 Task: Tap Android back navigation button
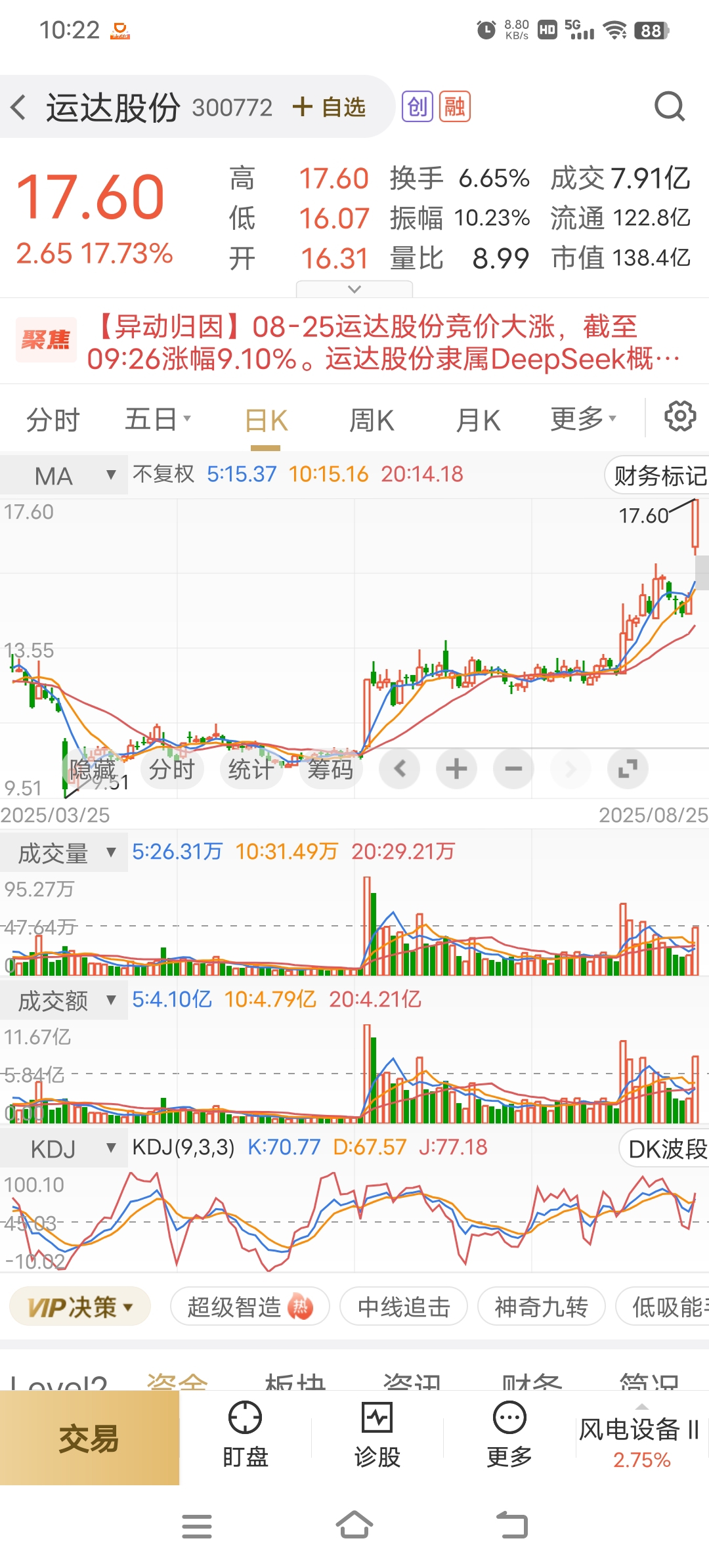(512, 1525)
